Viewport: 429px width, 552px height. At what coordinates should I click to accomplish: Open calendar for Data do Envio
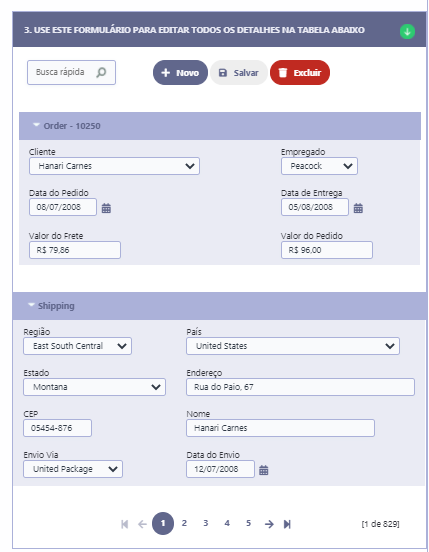click(264, 470)
